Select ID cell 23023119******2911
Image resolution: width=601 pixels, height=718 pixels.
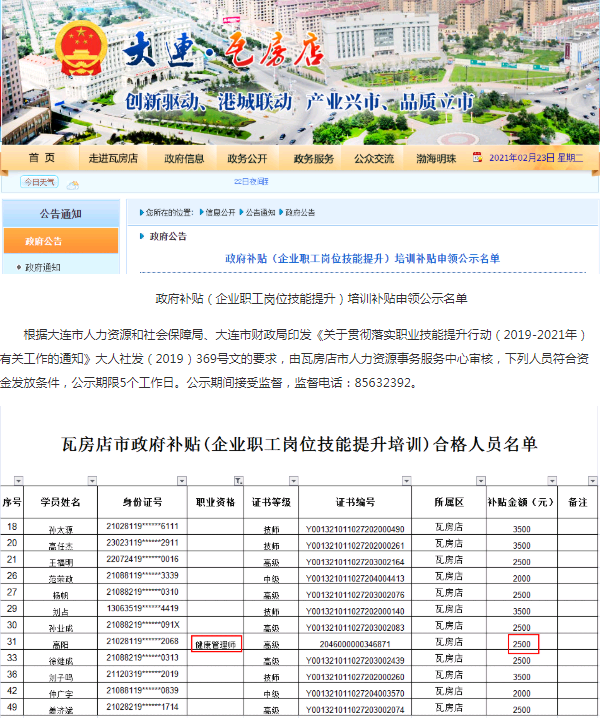(142, 543)
